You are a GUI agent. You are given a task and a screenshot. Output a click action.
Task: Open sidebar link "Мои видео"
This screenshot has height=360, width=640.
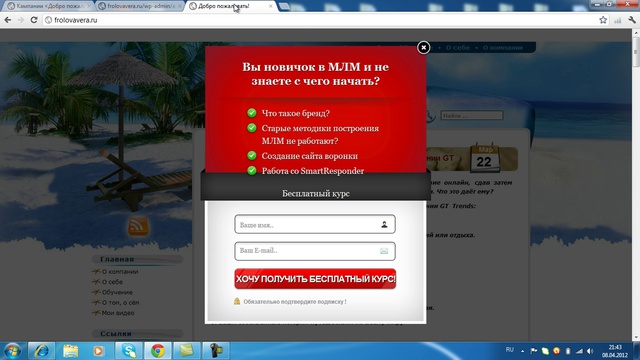click(x=118, y=313)
